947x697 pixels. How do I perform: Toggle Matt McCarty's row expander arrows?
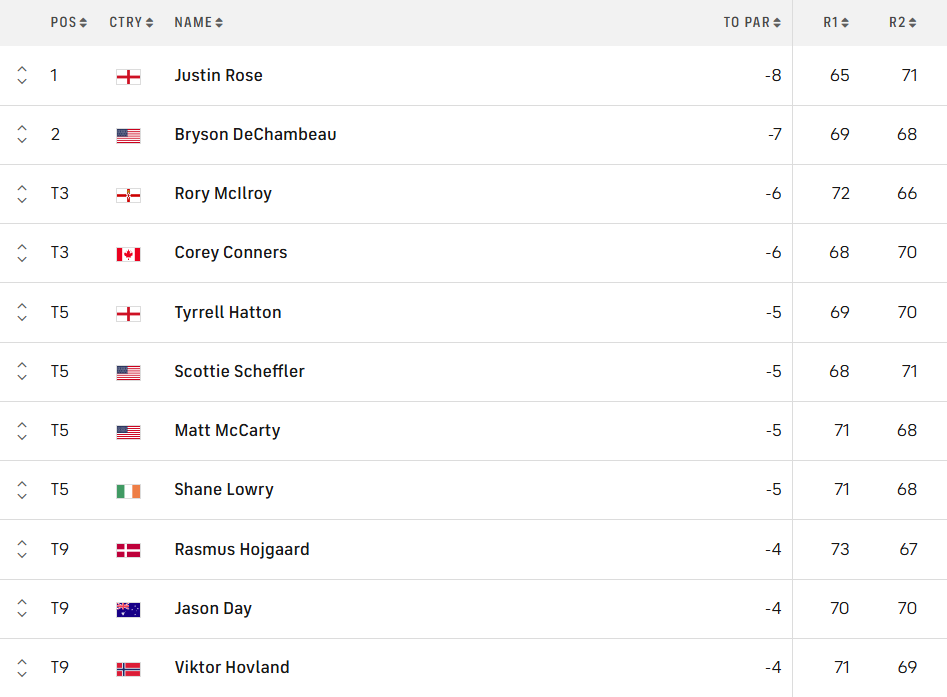(x=22, y=431)
